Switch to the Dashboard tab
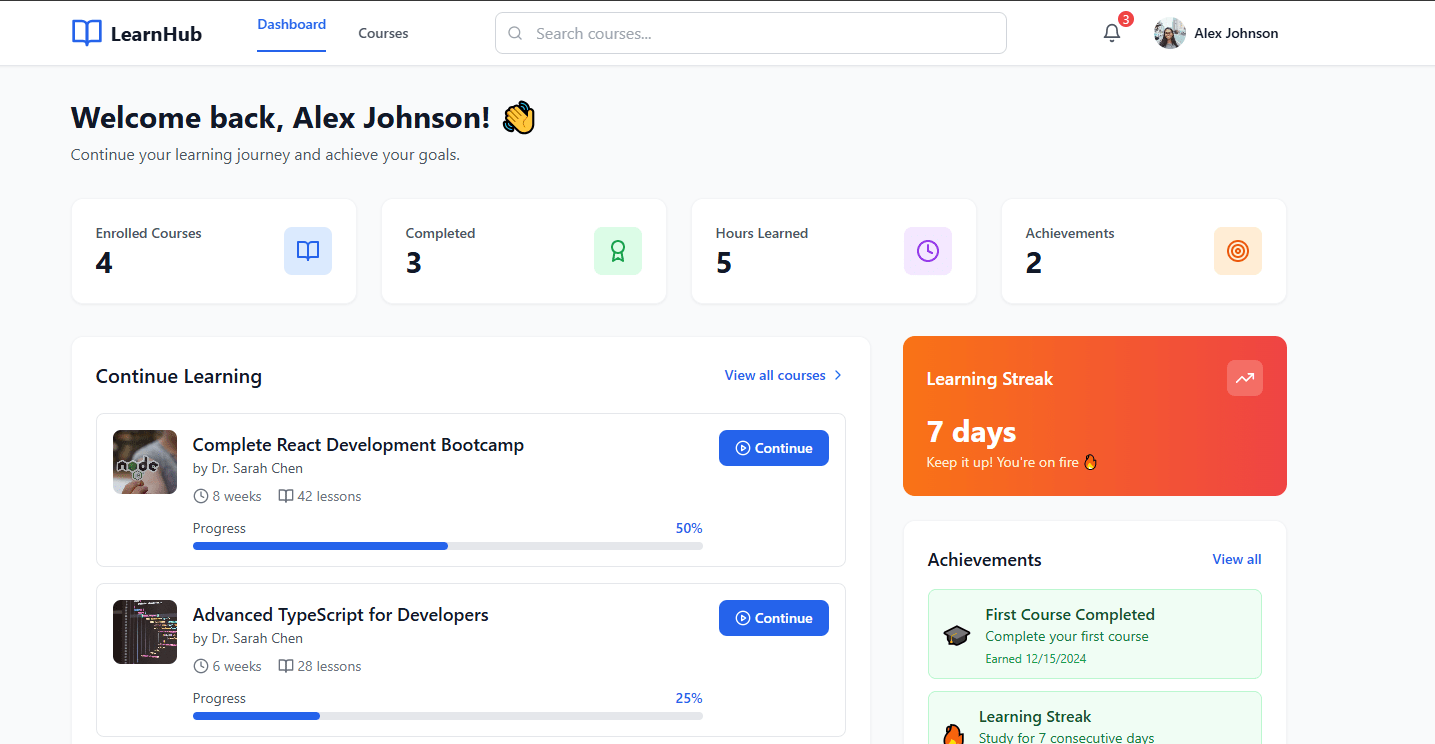This screenshot has width=1435, height=744. point(291,24)
